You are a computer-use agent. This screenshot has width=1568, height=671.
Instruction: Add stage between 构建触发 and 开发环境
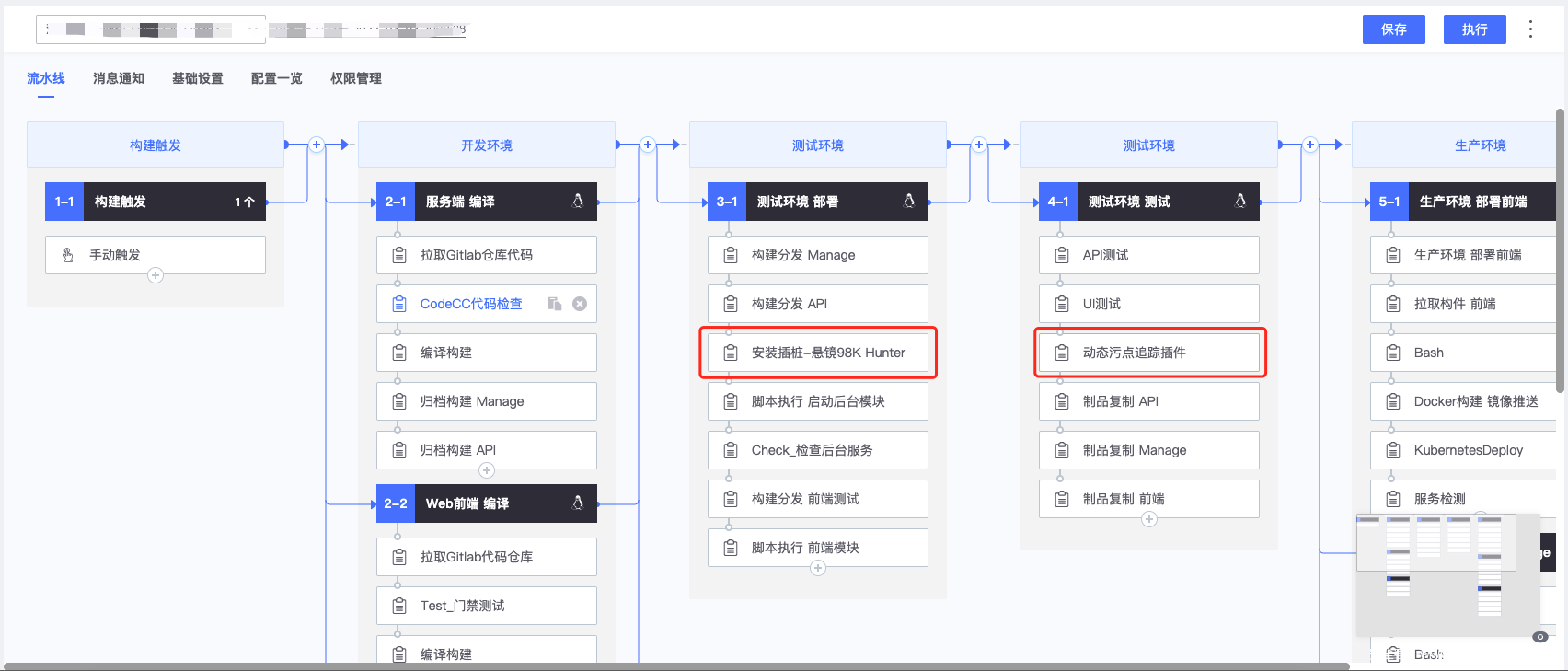(x=317, y=145)
